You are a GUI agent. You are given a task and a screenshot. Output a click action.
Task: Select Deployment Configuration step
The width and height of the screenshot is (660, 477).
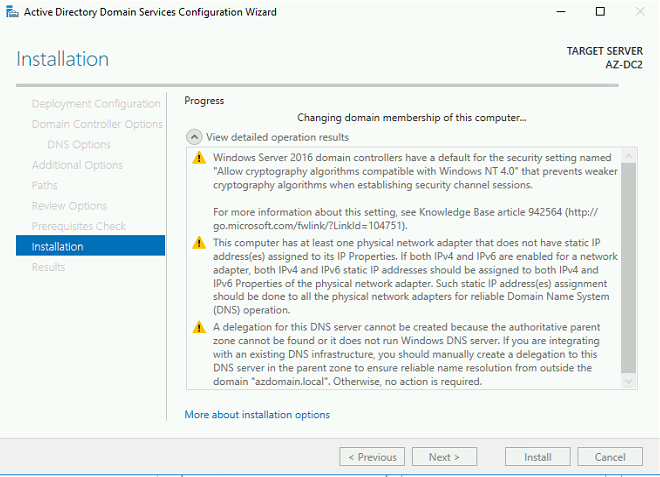click(96, 104)
